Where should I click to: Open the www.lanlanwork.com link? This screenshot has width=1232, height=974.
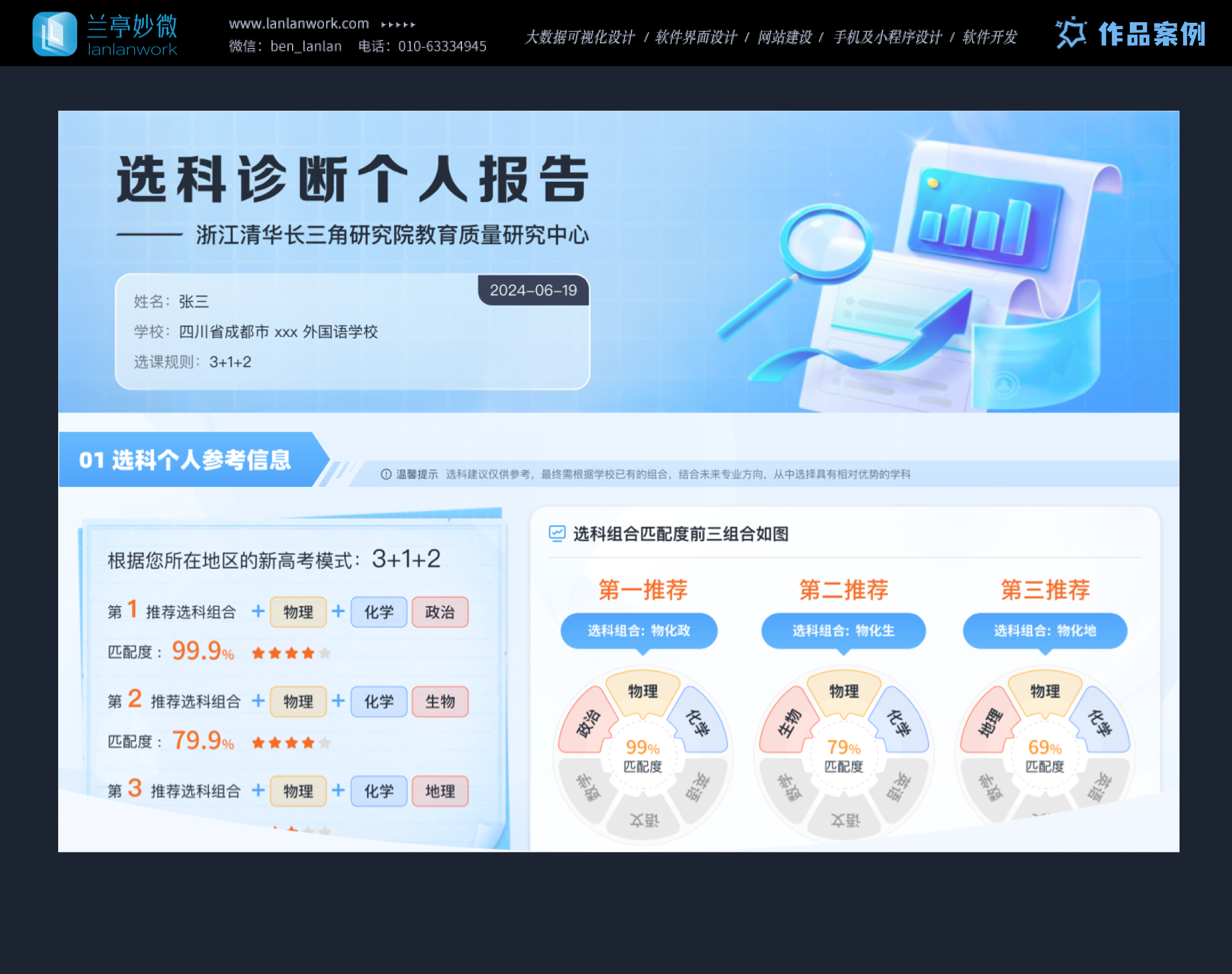click(298, 24)
